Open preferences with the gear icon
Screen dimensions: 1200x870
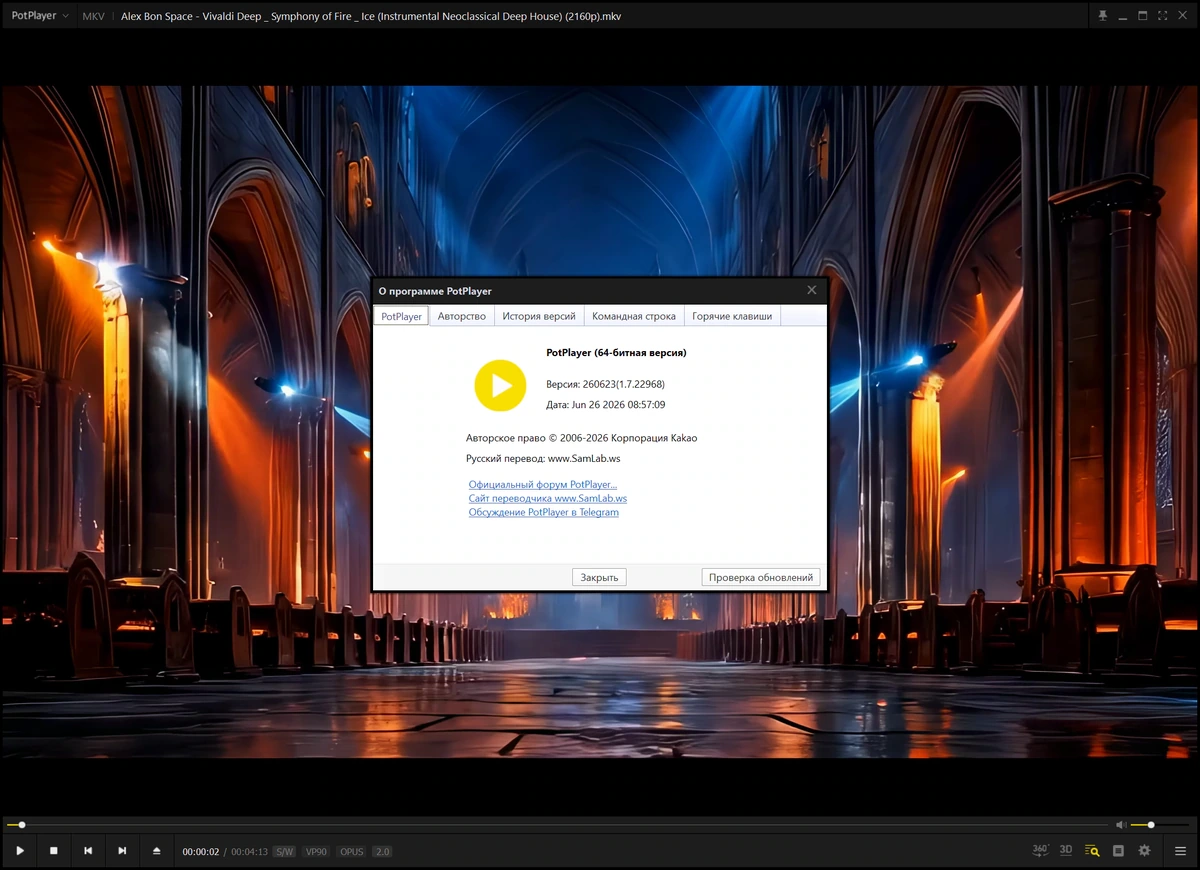click(x=1144, y=851)
